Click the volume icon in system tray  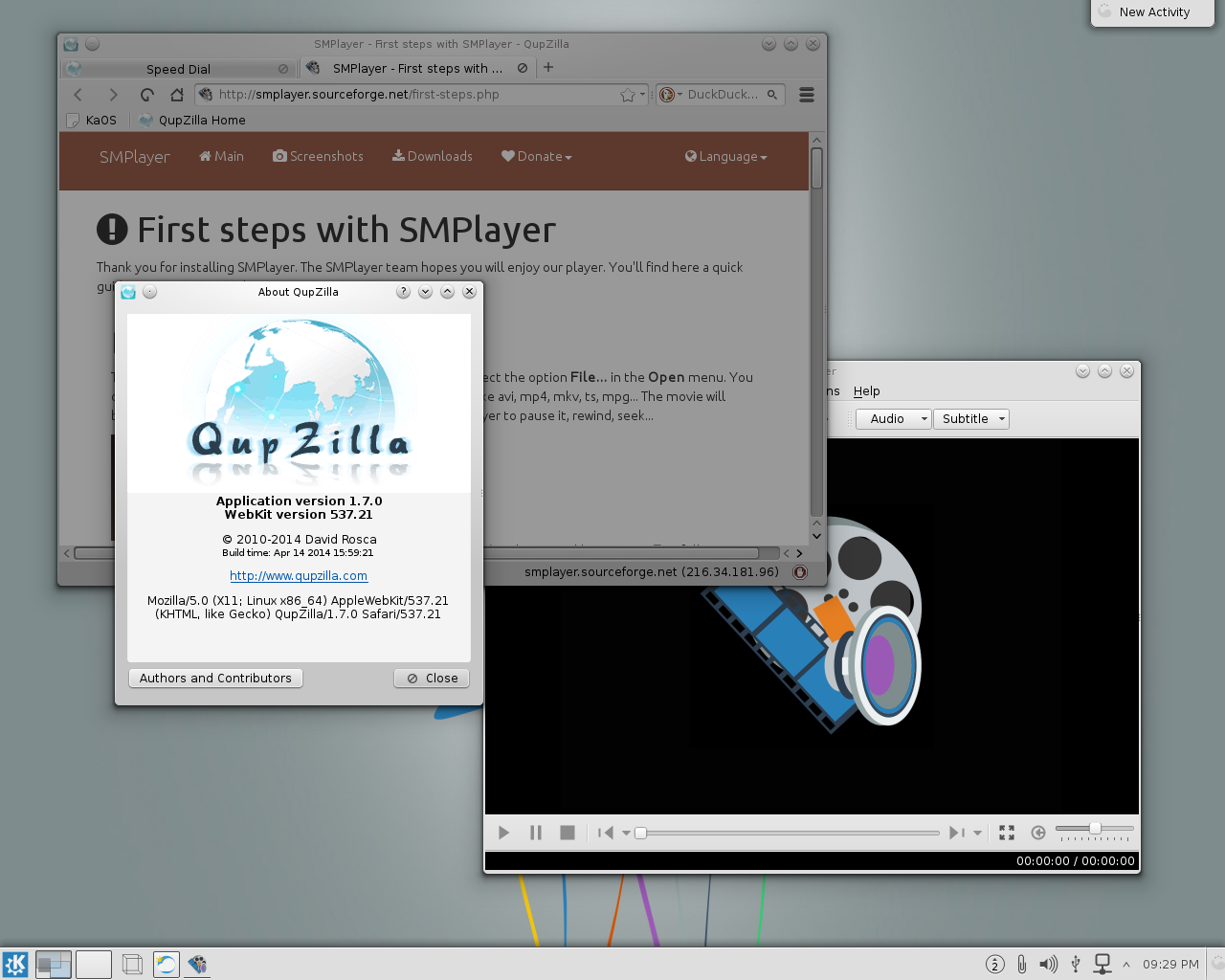click(x=1049, y=964)
